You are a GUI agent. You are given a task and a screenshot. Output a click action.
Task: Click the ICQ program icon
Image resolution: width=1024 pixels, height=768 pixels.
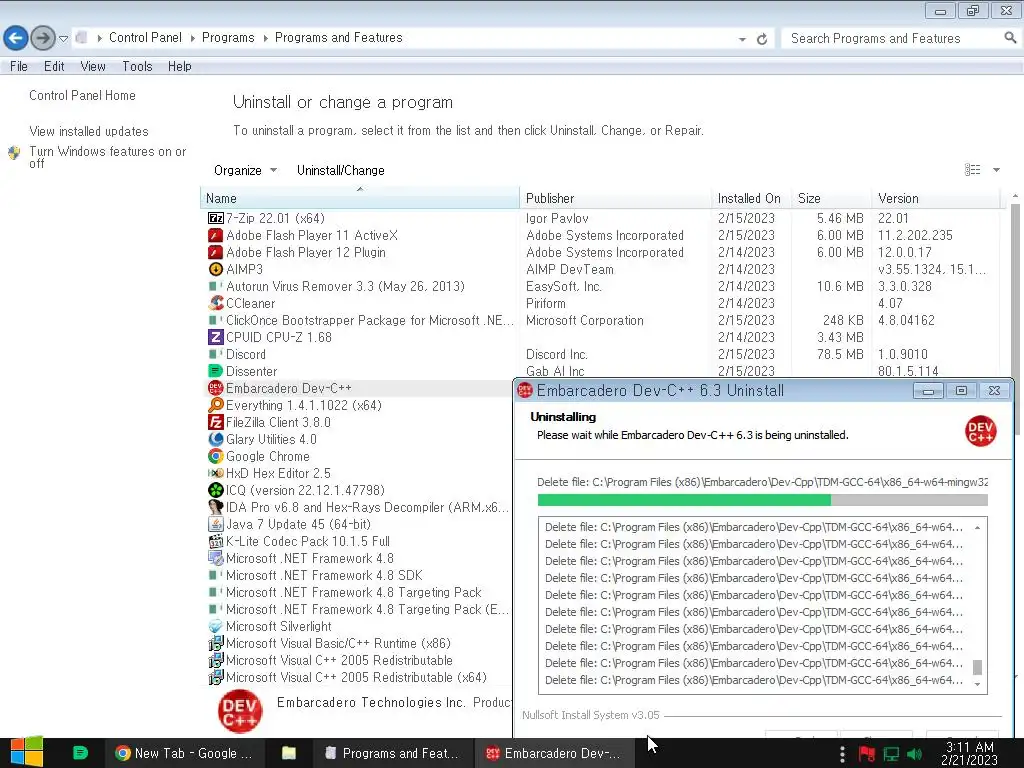pyautogui.click(x=216, y=490)
